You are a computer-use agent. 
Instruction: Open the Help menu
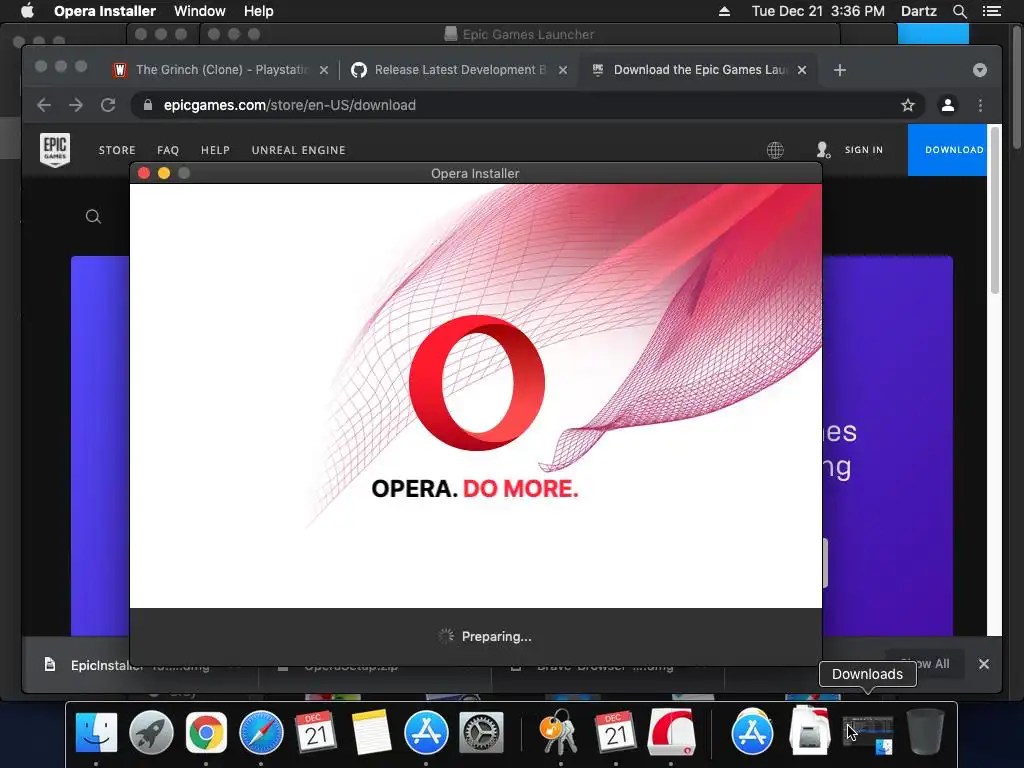pos(259,11)
